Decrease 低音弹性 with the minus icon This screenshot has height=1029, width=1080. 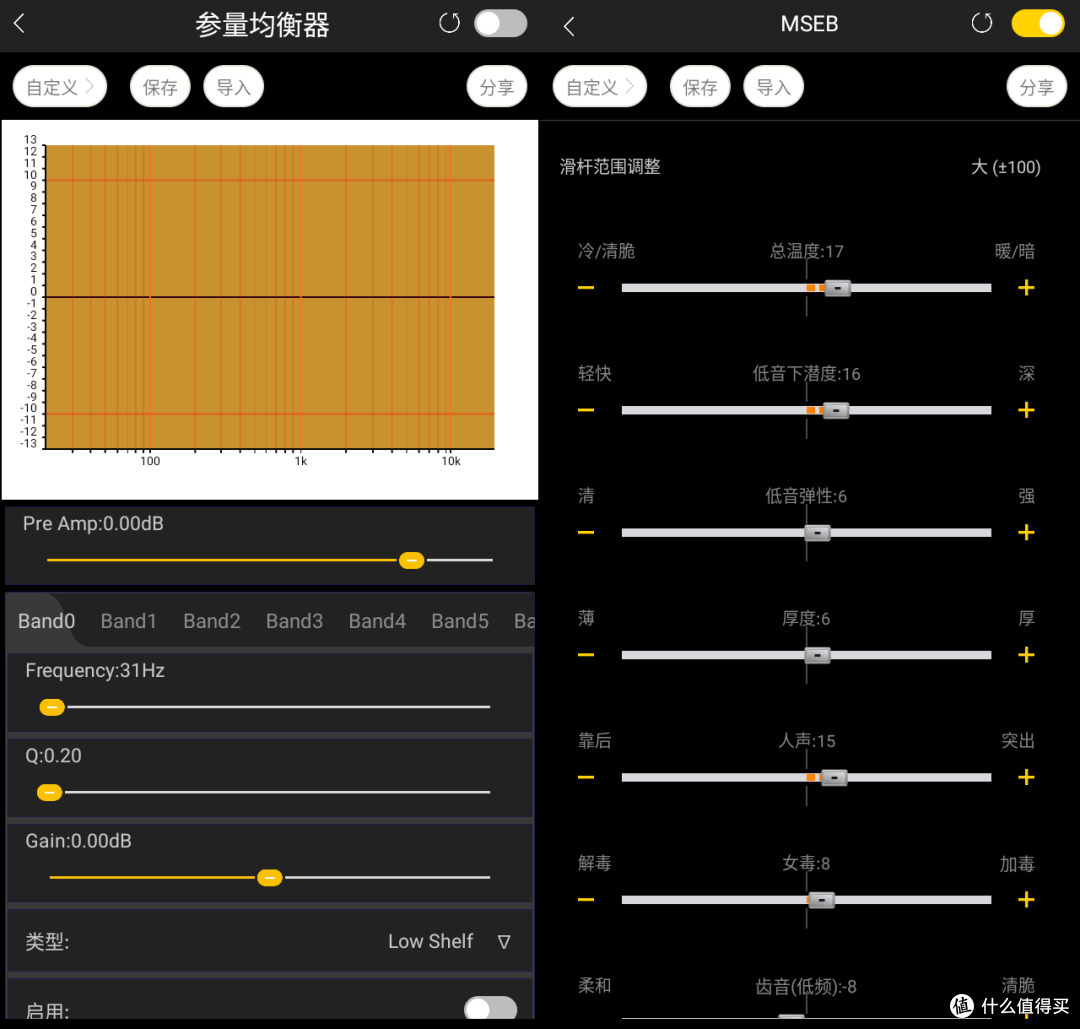click(x=585, y=532)
